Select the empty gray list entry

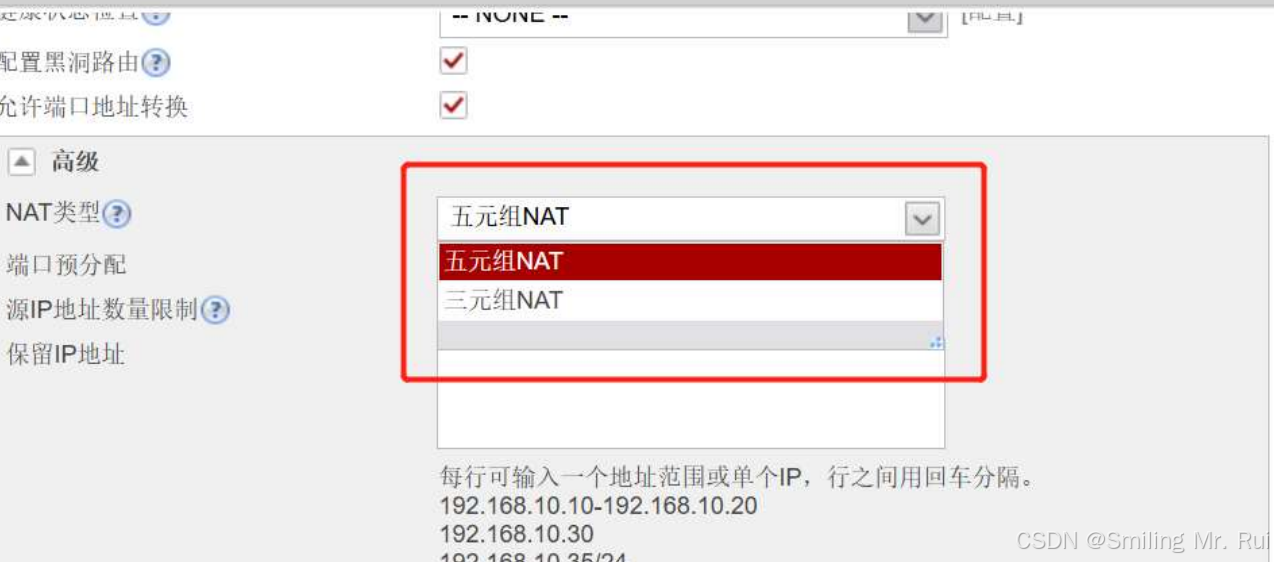tap(690, 335)
